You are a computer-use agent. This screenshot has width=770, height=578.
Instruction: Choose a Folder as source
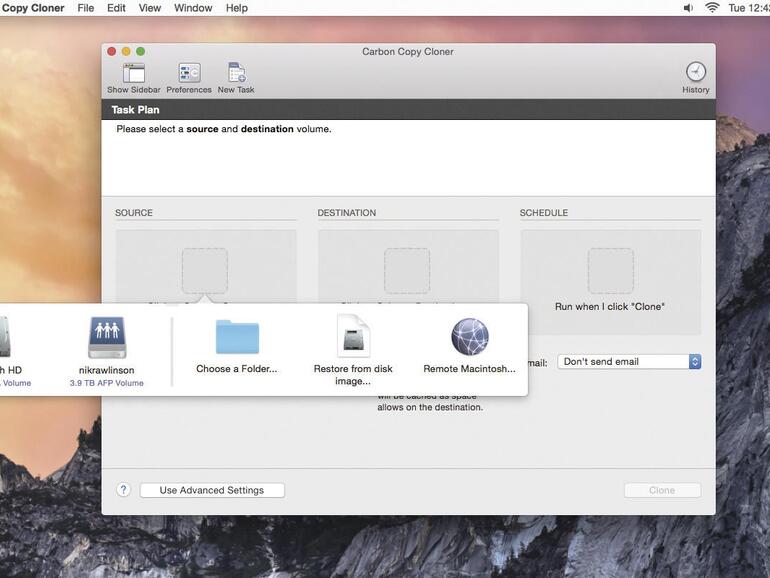pos(237,338)
